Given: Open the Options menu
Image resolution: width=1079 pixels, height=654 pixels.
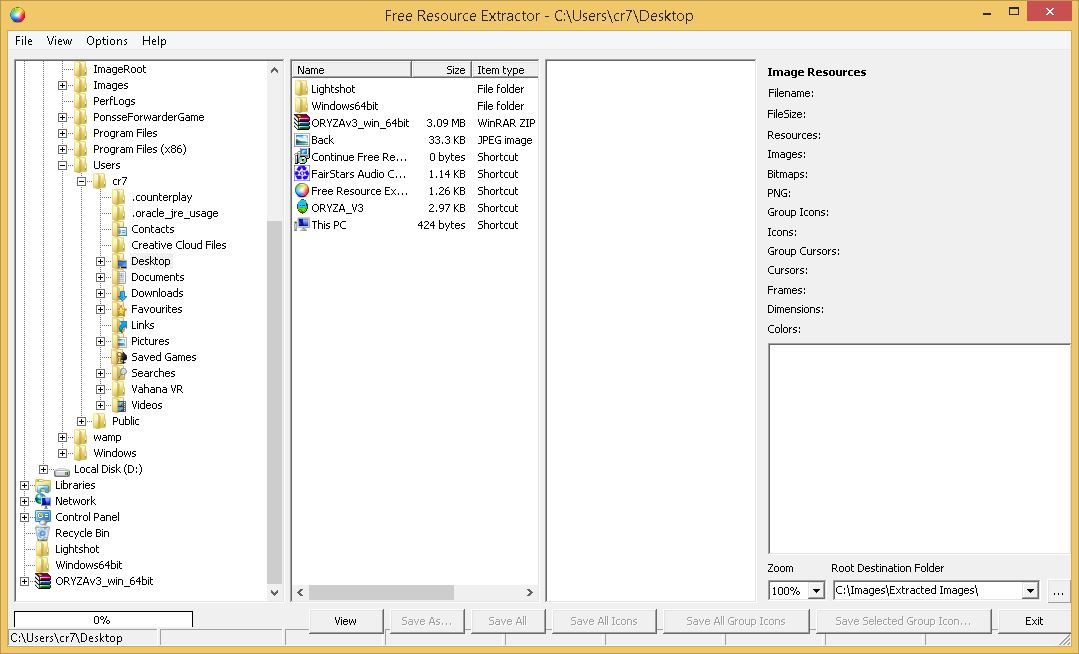Looking at the screenshot, I should click(106, 41).
